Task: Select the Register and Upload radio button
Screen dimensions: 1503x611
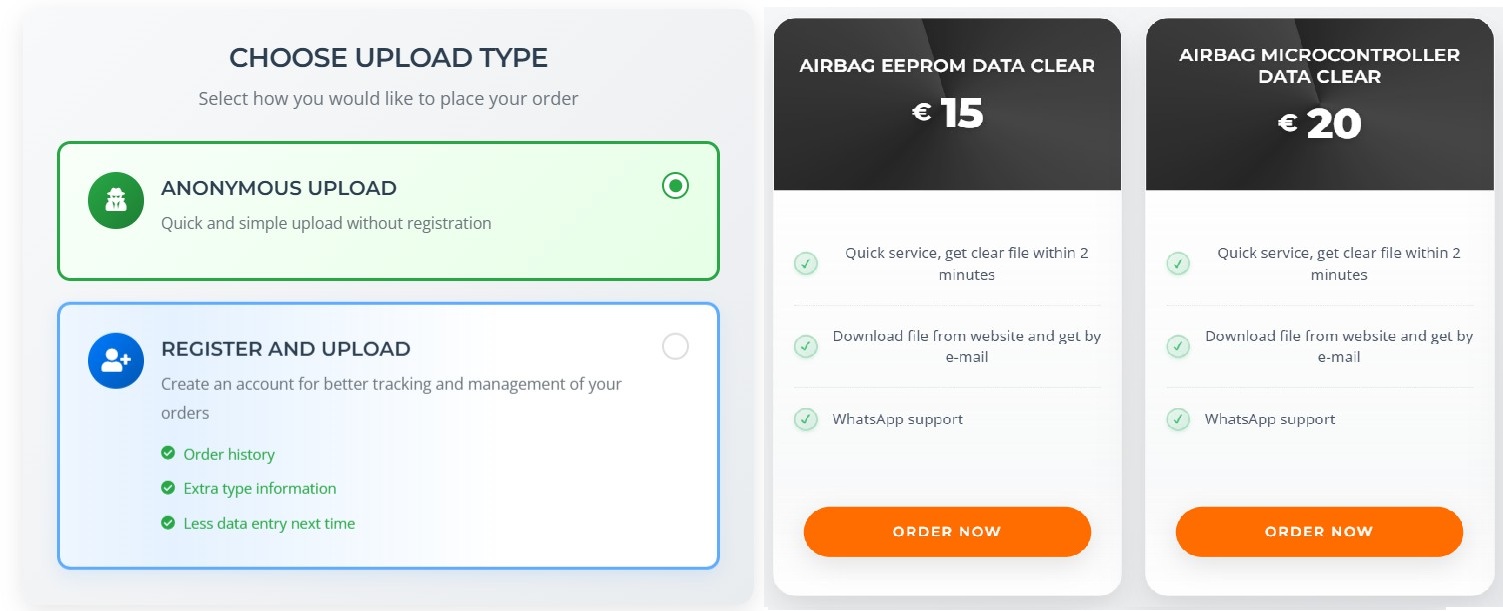Action: pos(675,347)
